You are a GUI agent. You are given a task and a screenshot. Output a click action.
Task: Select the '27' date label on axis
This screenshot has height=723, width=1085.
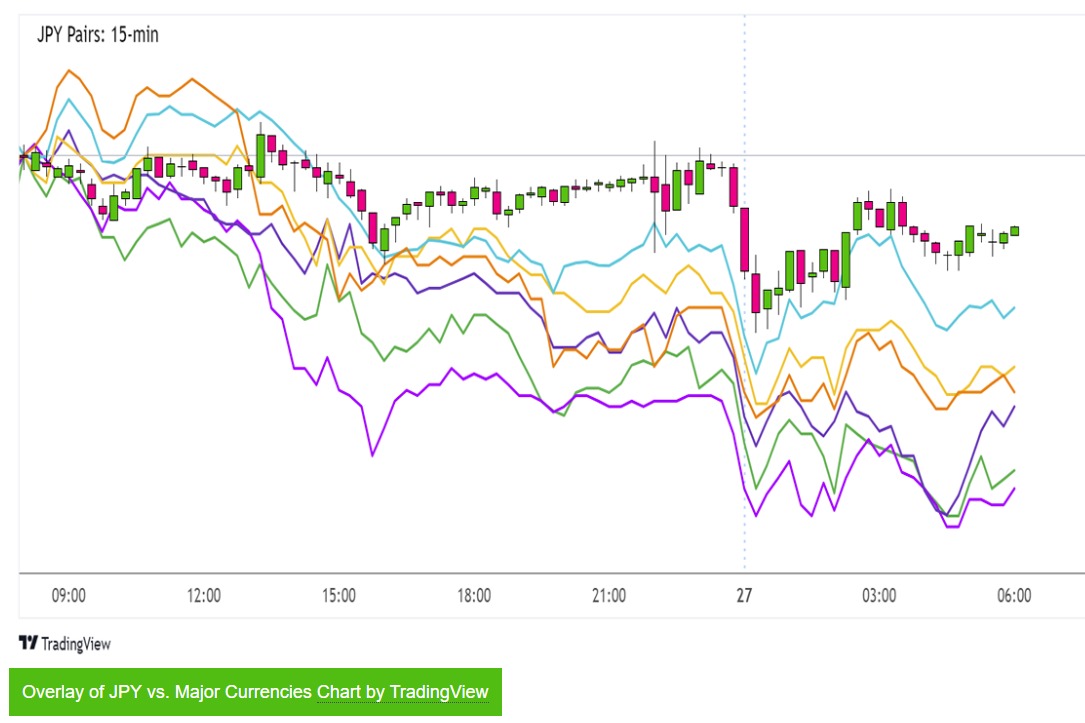[744, 596]
